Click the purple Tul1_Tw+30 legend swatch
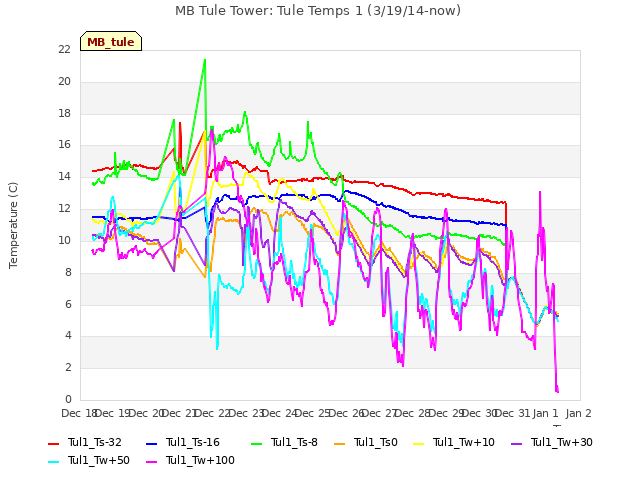The width and height of the screenshot is (640, 480). [516, 443]
